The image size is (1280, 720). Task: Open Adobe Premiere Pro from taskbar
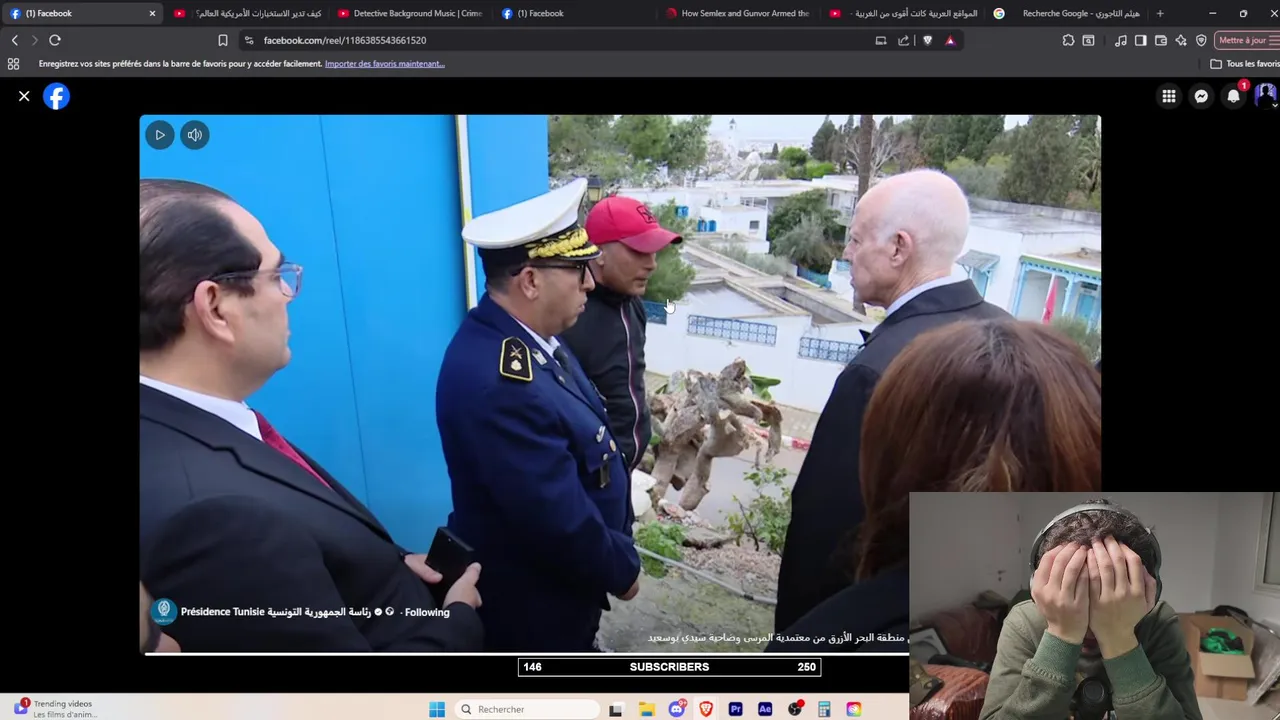coord(736,709)
